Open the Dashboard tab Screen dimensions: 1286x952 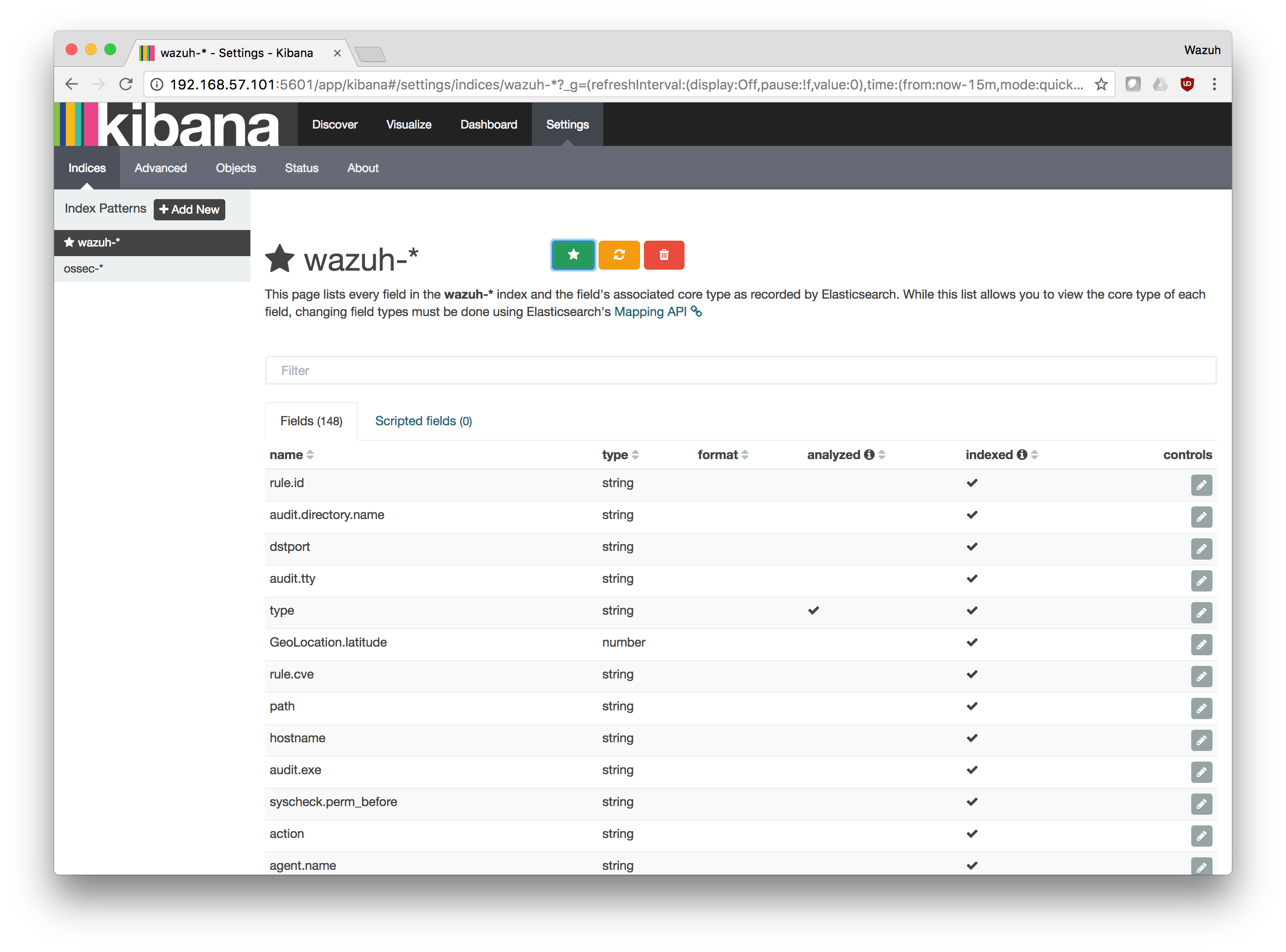coord(488,125)
